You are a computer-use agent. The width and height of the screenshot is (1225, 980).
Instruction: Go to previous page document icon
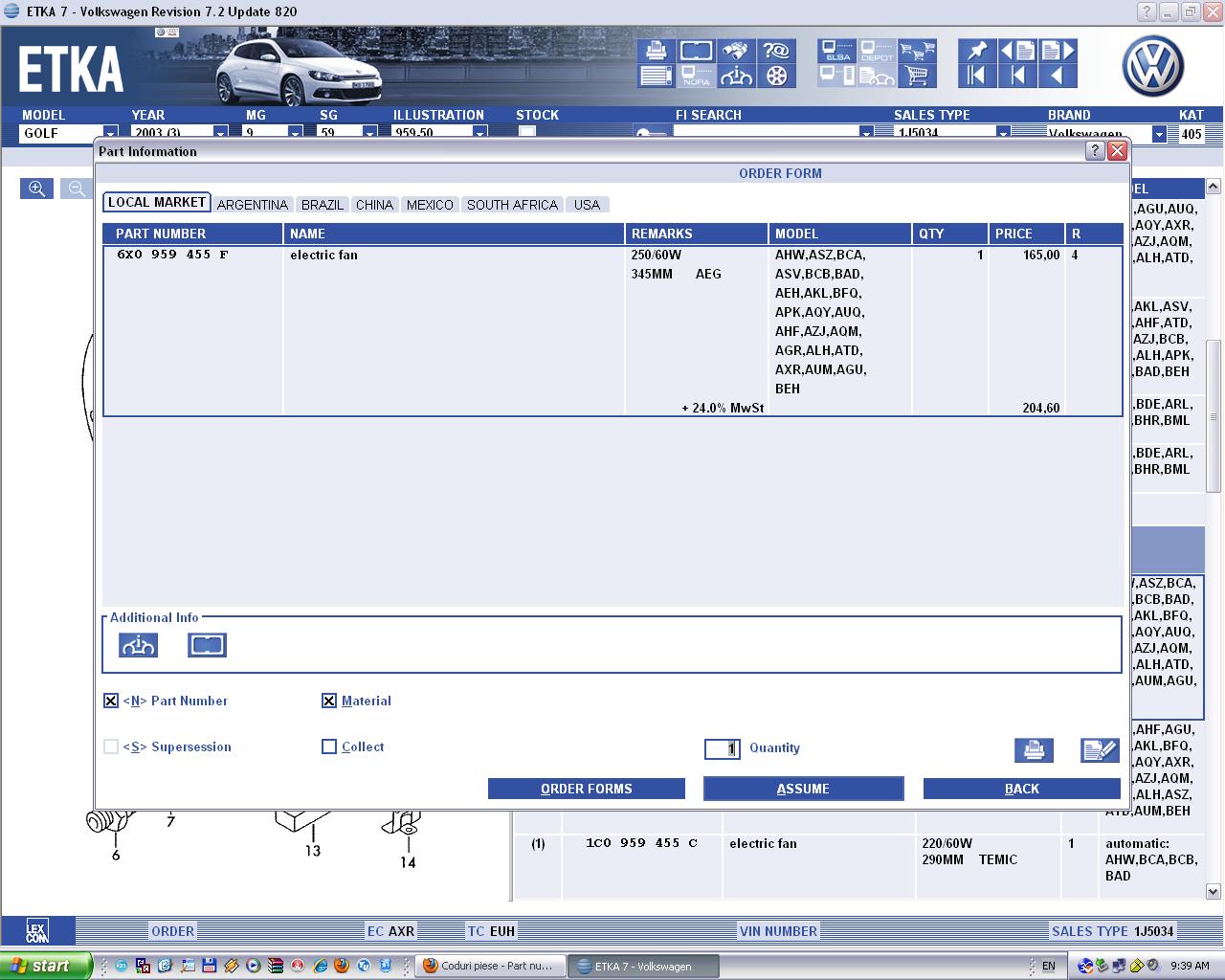pos(1017,51)
